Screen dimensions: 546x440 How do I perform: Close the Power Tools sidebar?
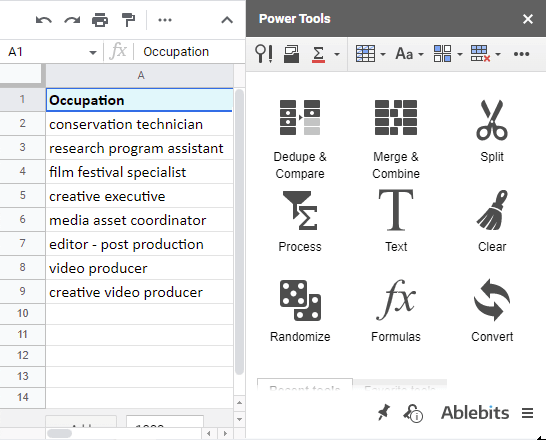click(x=528, y=19)
